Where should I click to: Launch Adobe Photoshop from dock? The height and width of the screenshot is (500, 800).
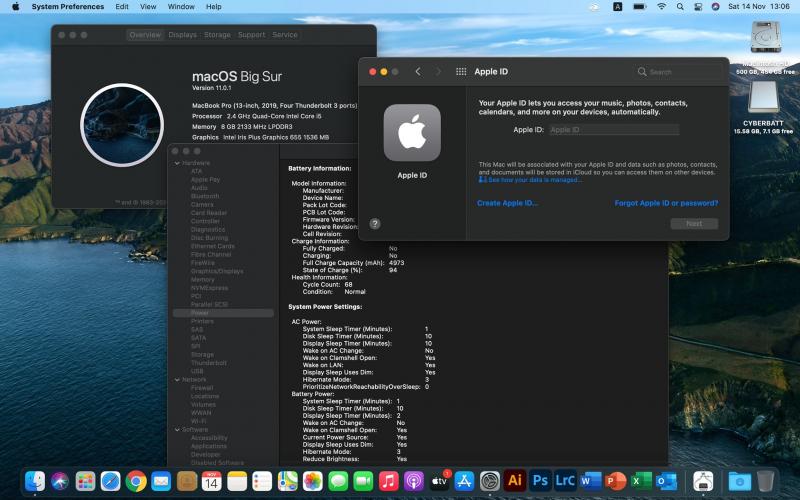pyautogui.click(x=540, y=481)
